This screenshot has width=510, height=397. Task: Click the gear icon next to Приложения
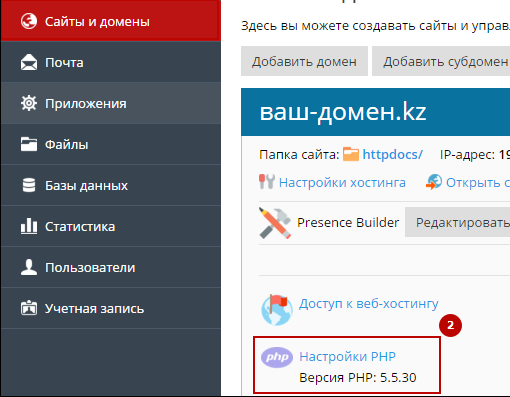(29, 103)
